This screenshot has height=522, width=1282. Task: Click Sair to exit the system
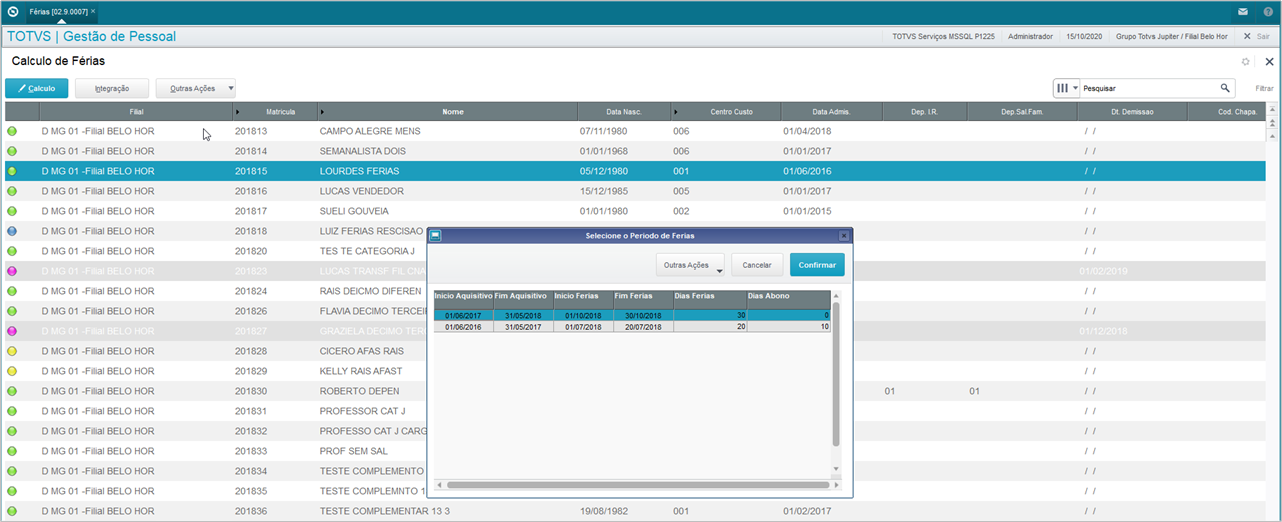[x=1256, y=36]
